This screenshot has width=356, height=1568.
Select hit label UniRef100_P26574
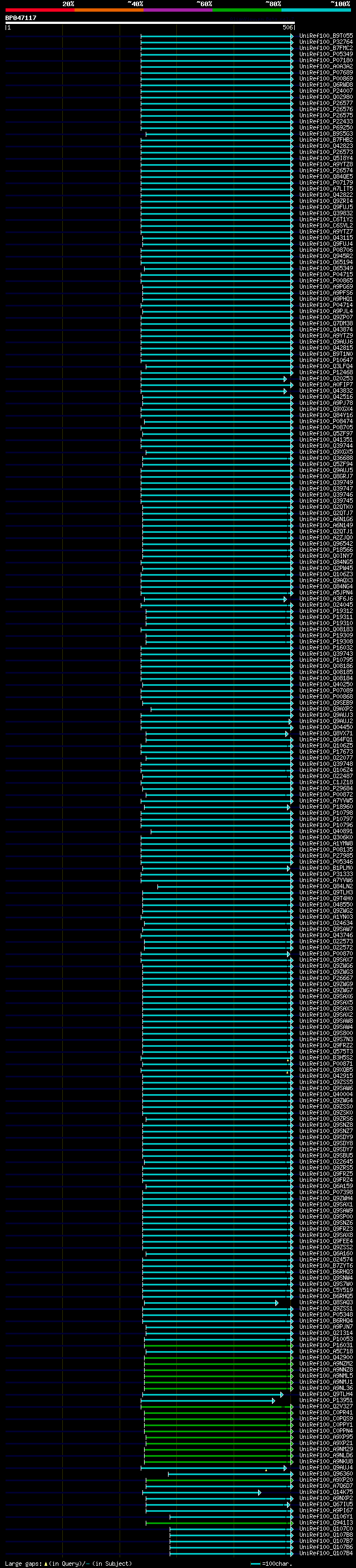pyautogui.click(x=326, y=170)
